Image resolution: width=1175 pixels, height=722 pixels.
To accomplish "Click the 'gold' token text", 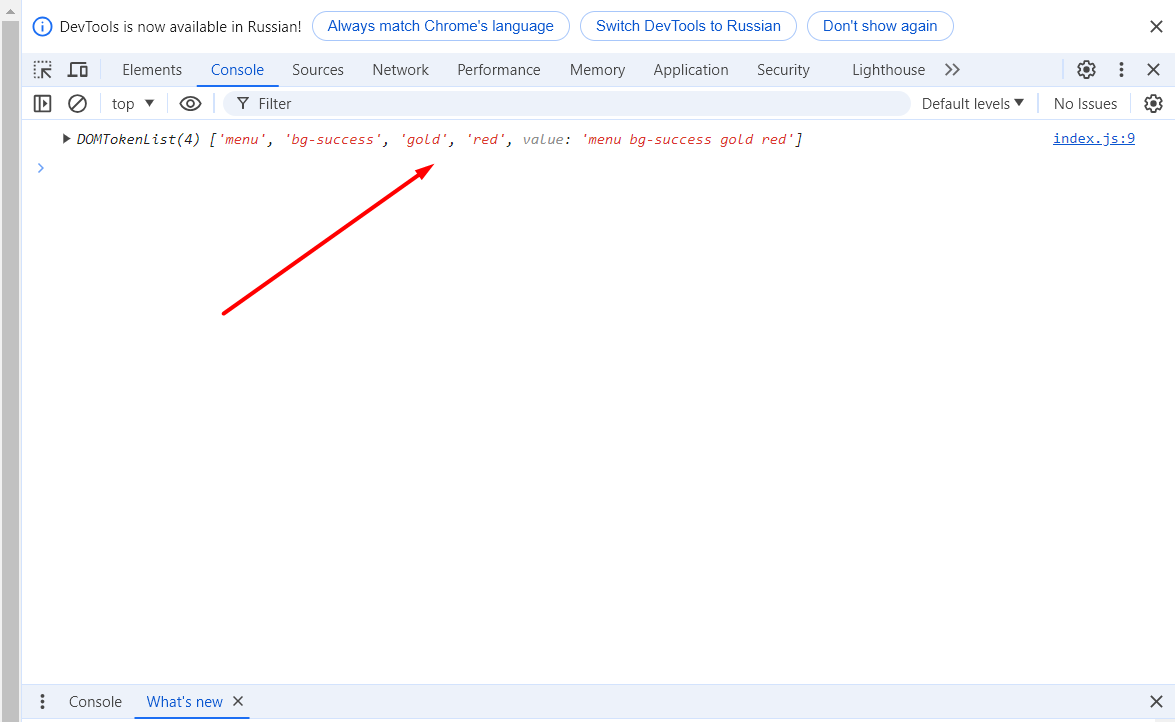I will point(423,139).
